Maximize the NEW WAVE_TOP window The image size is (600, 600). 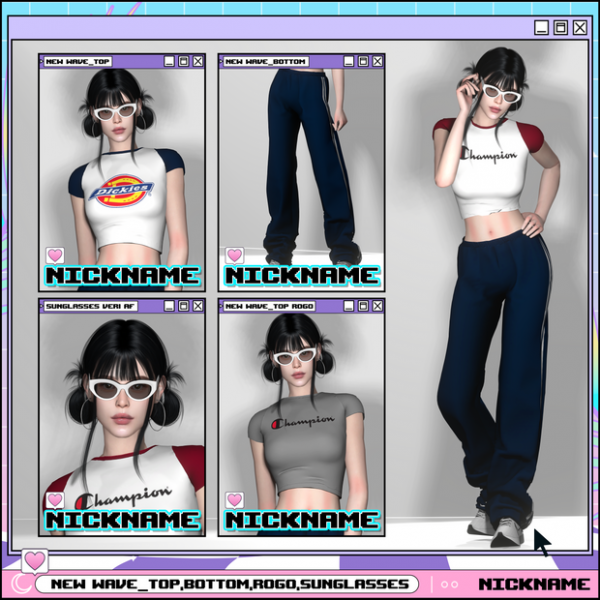tap(184, 61)
